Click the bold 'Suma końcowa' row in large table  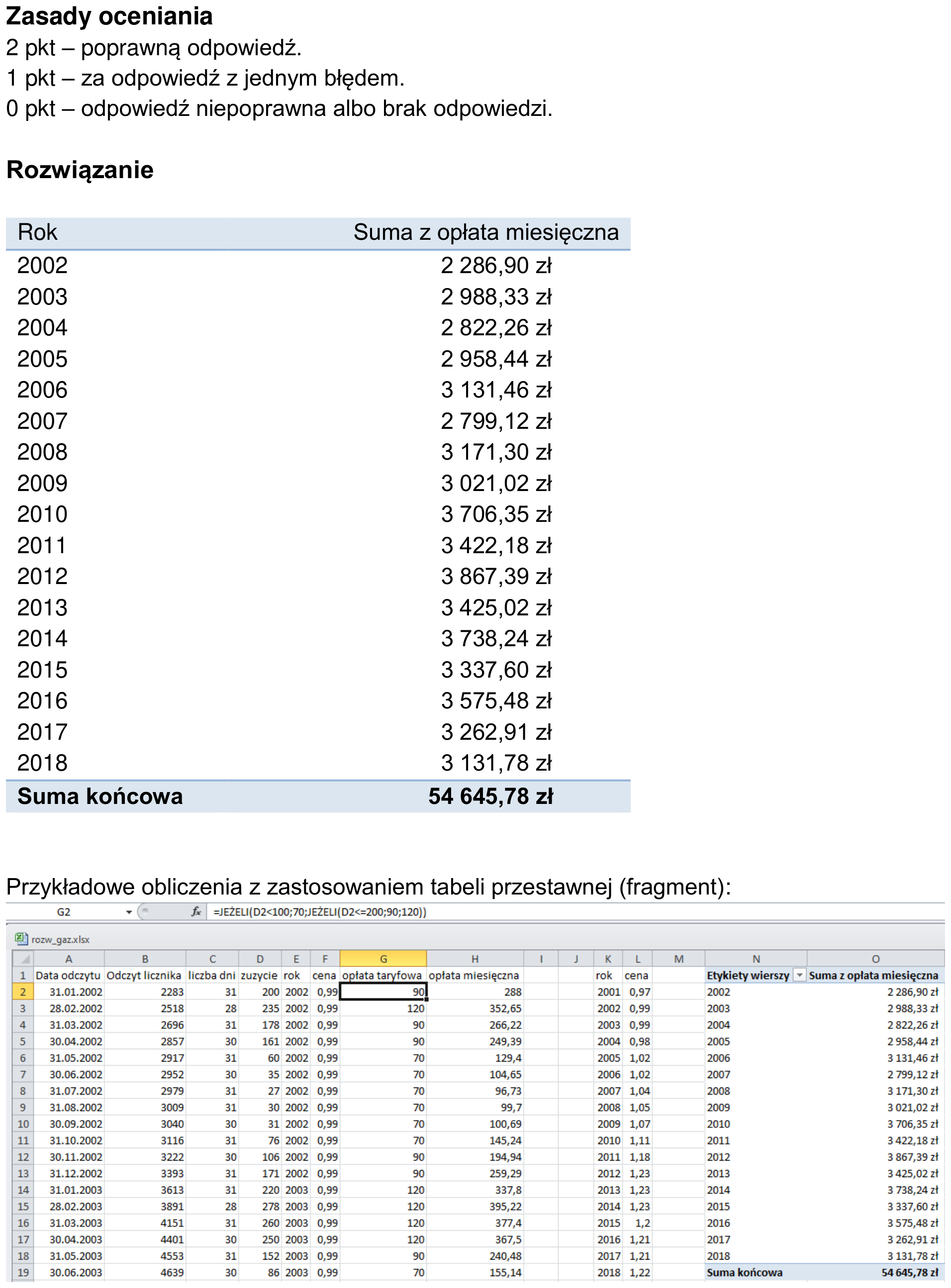pyautogui.click(x=318, y=796)
